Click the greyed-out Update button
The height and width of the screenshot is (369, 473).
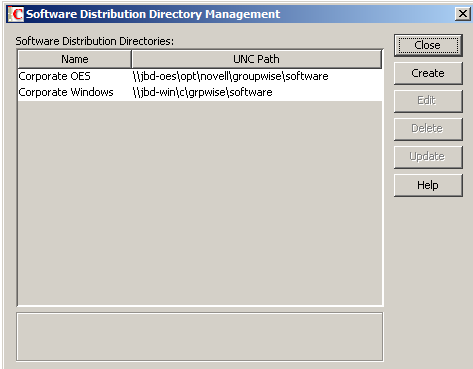pyautogui.click(x=428, y=157)
